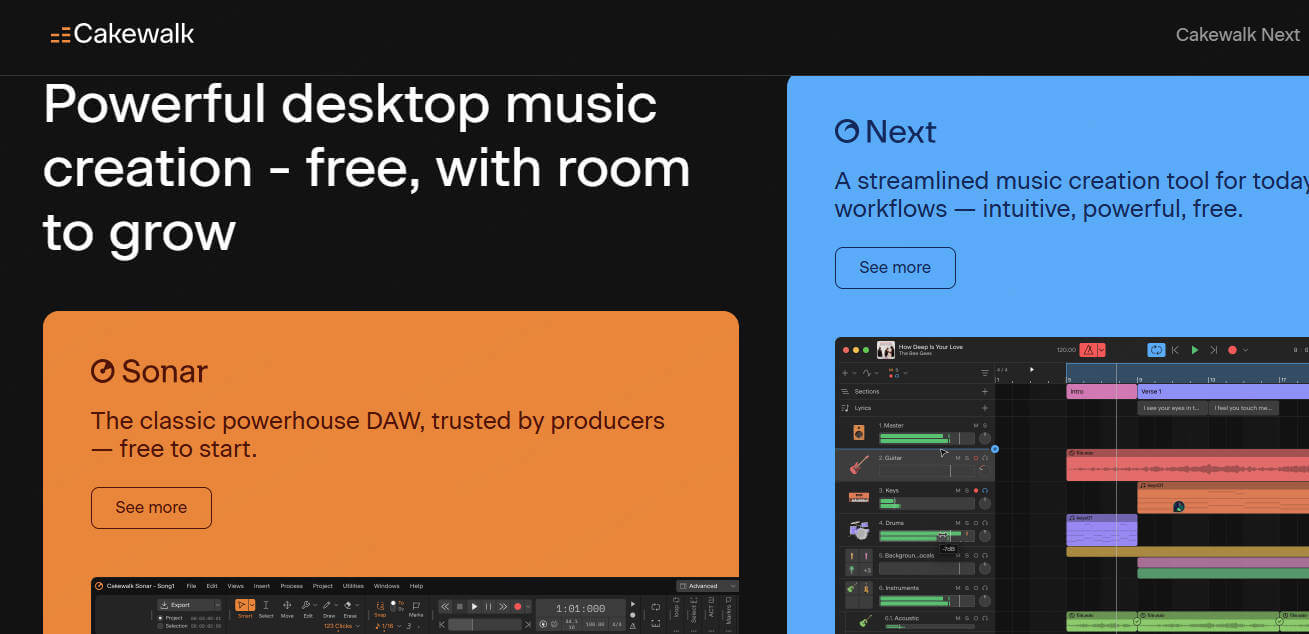The width and height of the screenshot is (1309, 634).
Task: Mute the Master track
Action: [x=976, y=425]
